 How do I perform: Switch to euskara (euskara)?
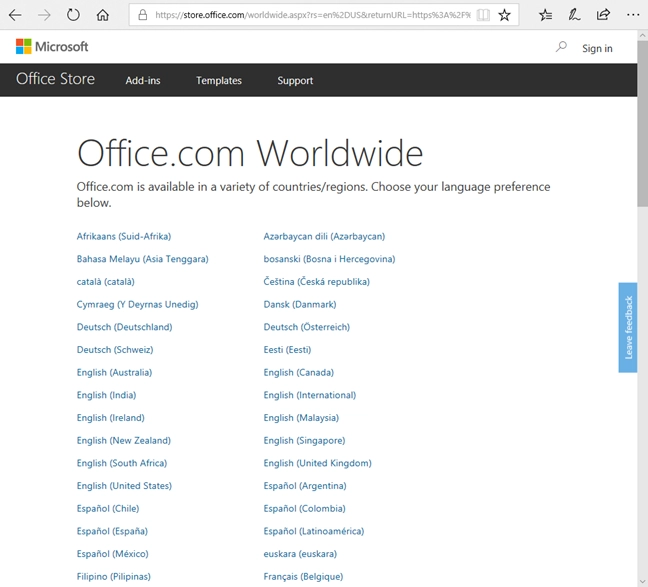[300, 554]
